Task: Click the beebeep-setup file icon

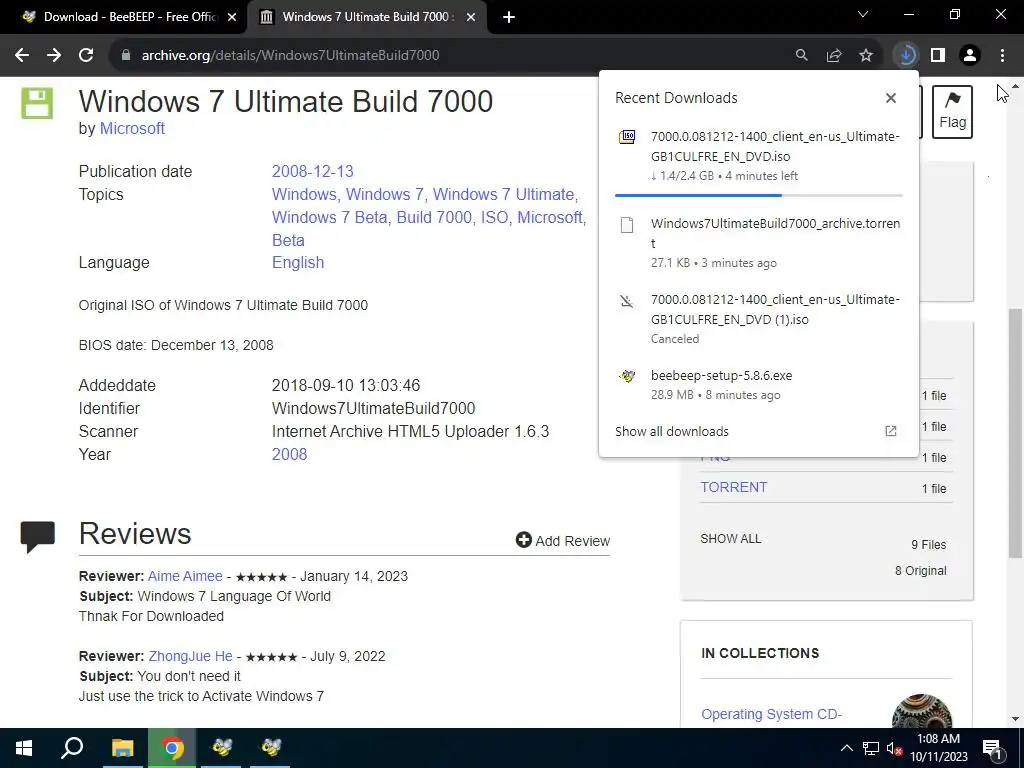Action: click(627, 376)
